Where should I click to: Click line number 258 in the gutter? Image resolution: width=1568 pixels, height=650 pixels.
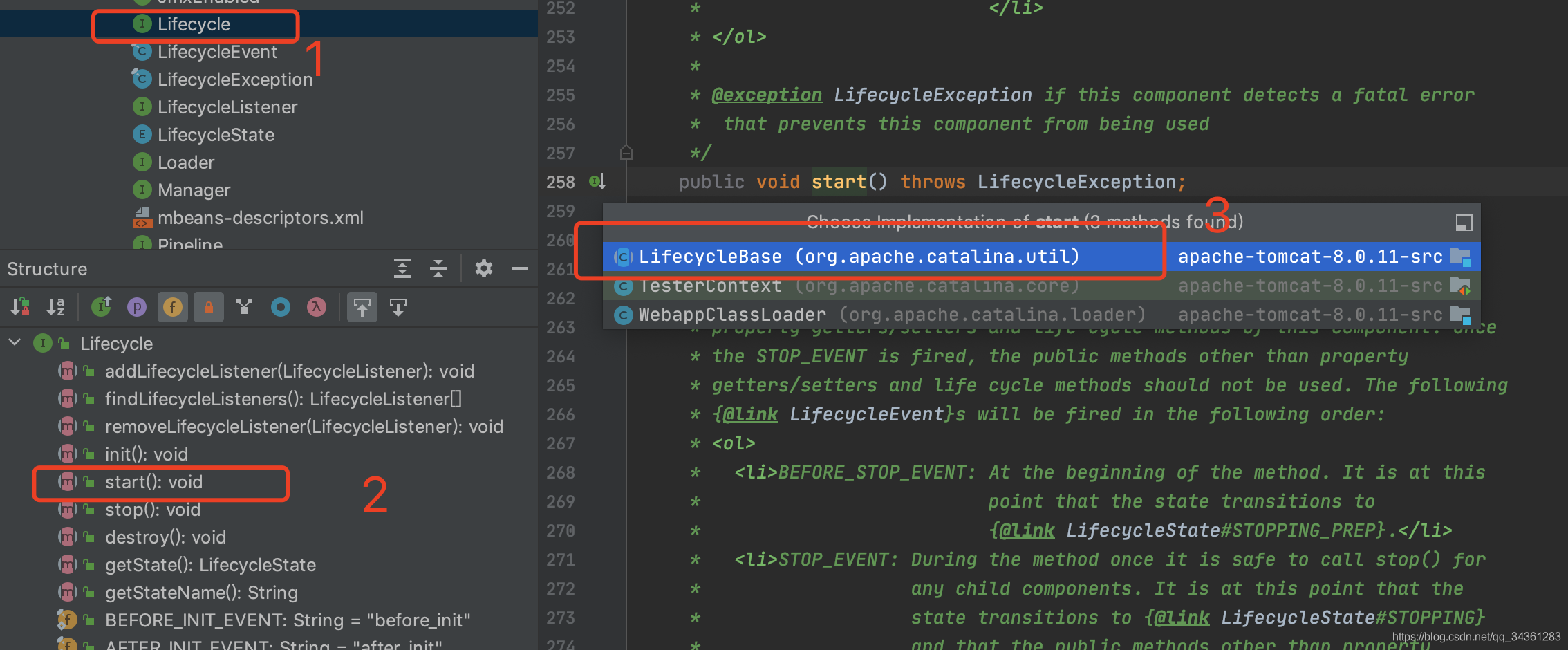(561, 182)
